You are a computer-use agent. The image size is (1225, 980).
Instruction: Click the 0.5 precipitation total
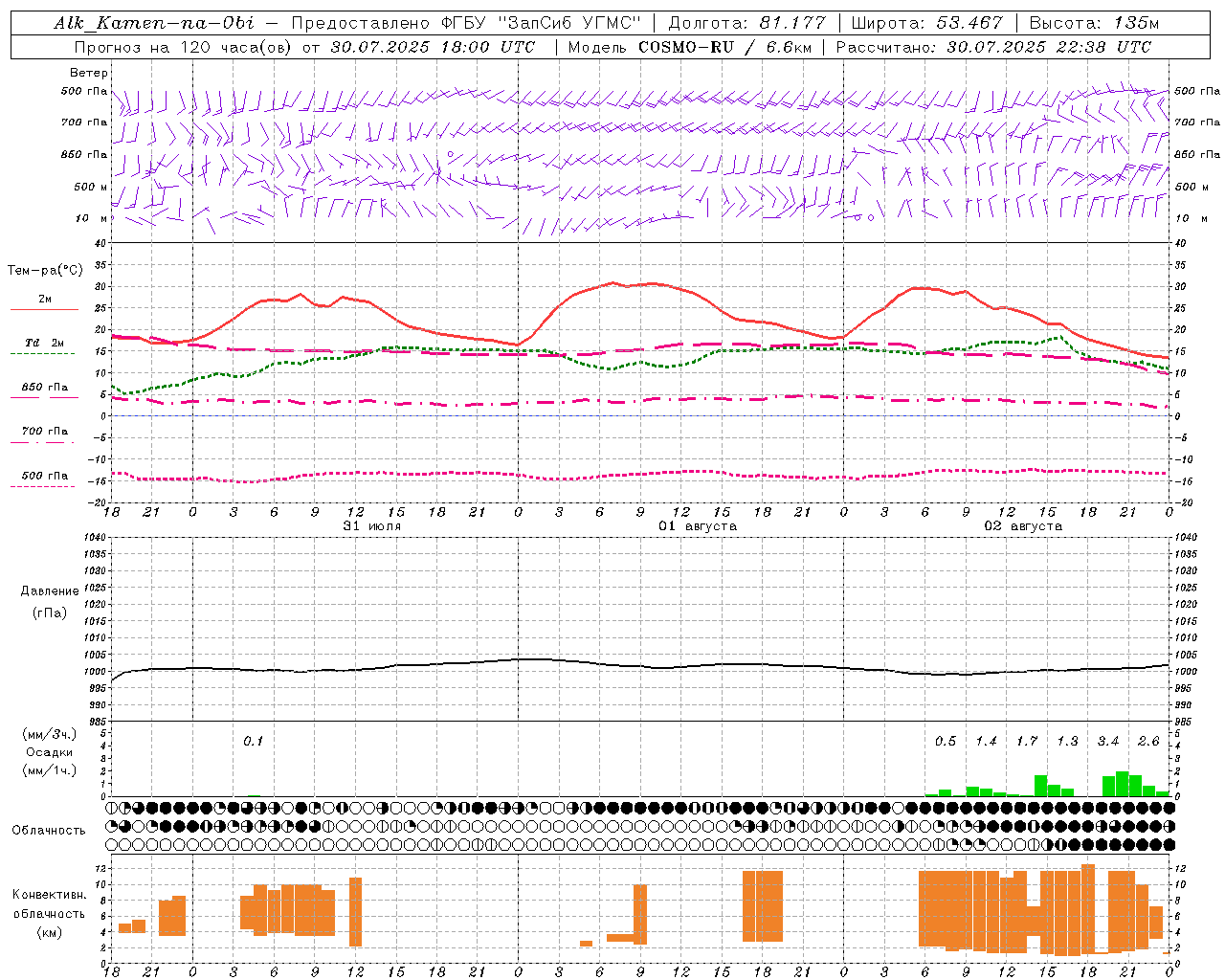pyautogui.click(x=946, y=741)
